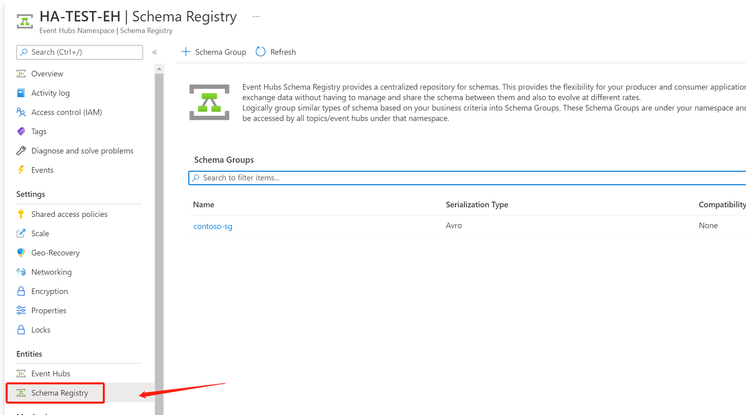This screenshot has width=746, height=415.
Task: Focus the sidebar Search (Ctrl+/) box
Action: click(x=79, y=52)
